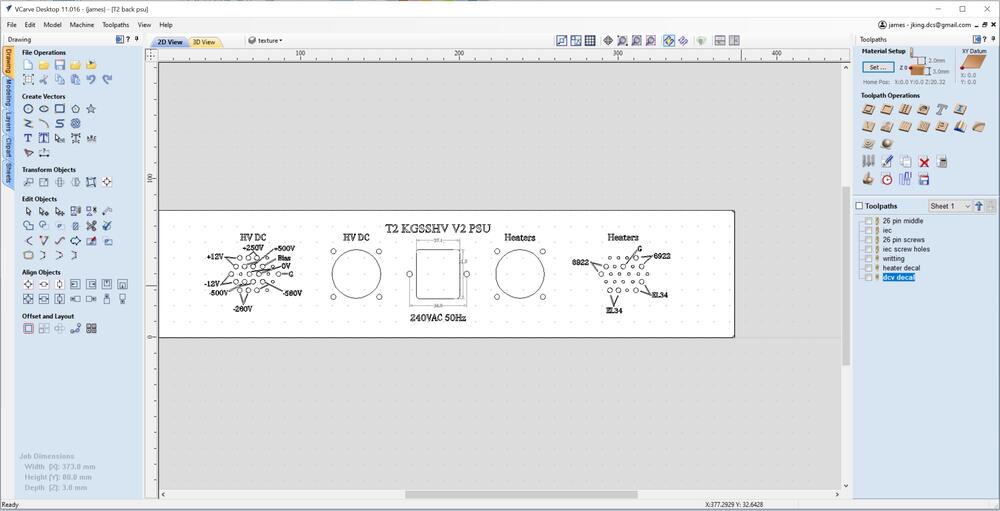
Task: Click the Save Toolpaths disk icon
Action: click(x=924, y=179)
